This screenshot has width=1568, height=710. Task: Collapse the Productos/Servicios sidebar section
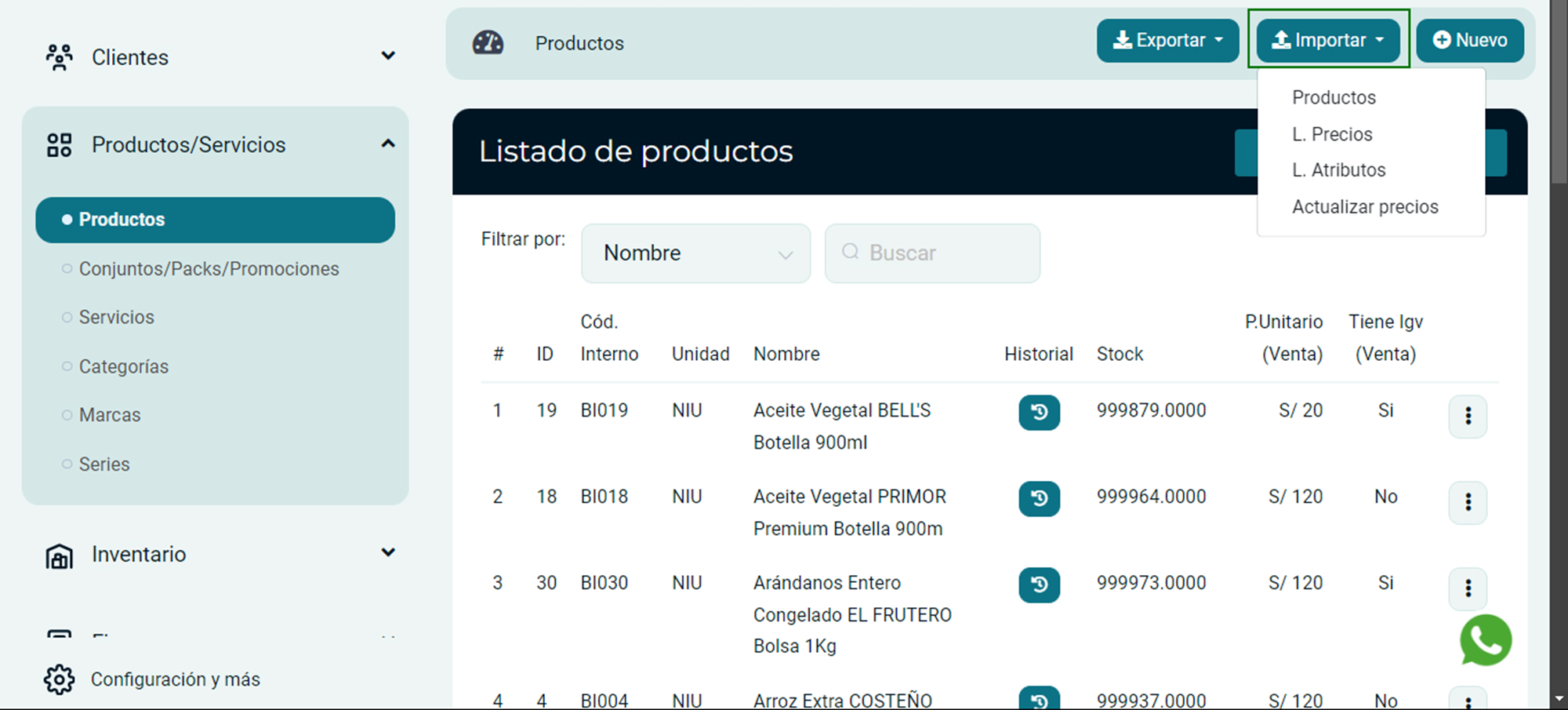[387, 144]
